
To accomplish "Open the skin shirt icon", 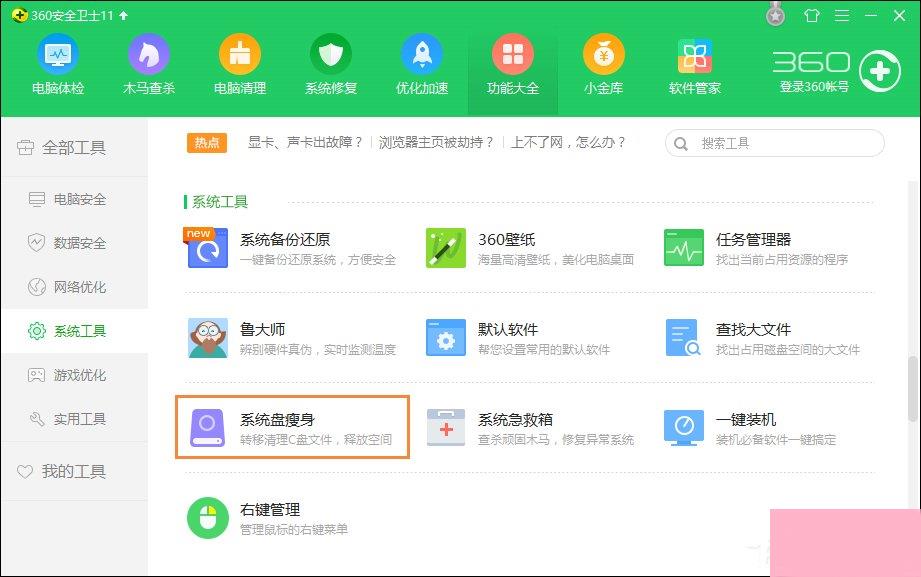I will point(812,15).
